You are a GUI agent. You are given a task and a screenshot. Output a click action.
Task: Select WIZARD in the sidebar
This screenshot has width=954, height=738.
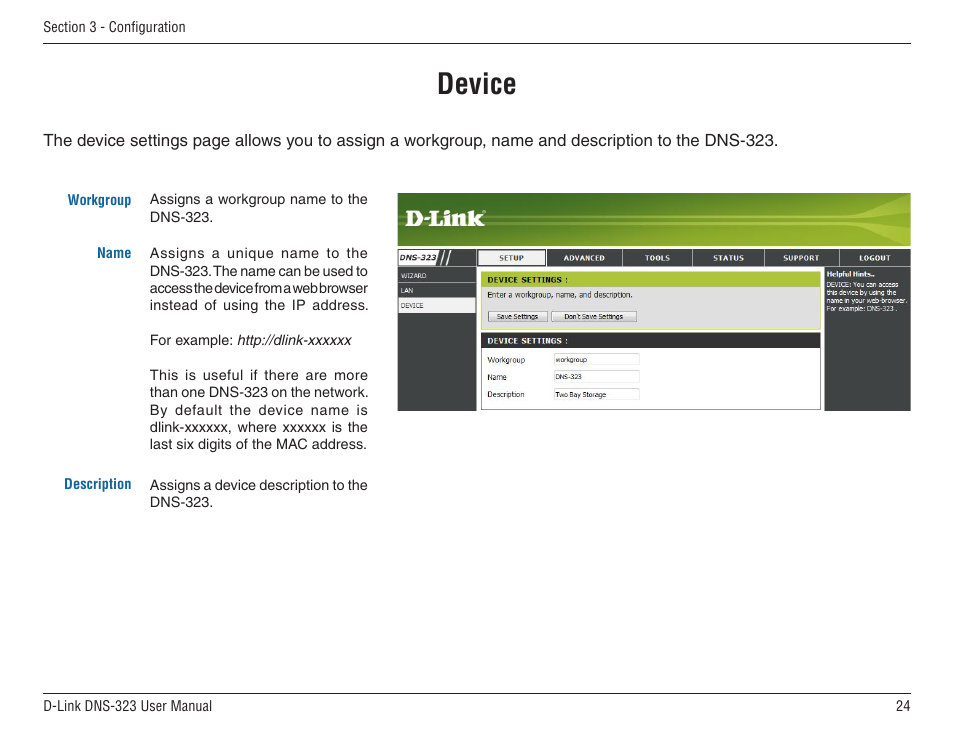(x=437, y=276)
